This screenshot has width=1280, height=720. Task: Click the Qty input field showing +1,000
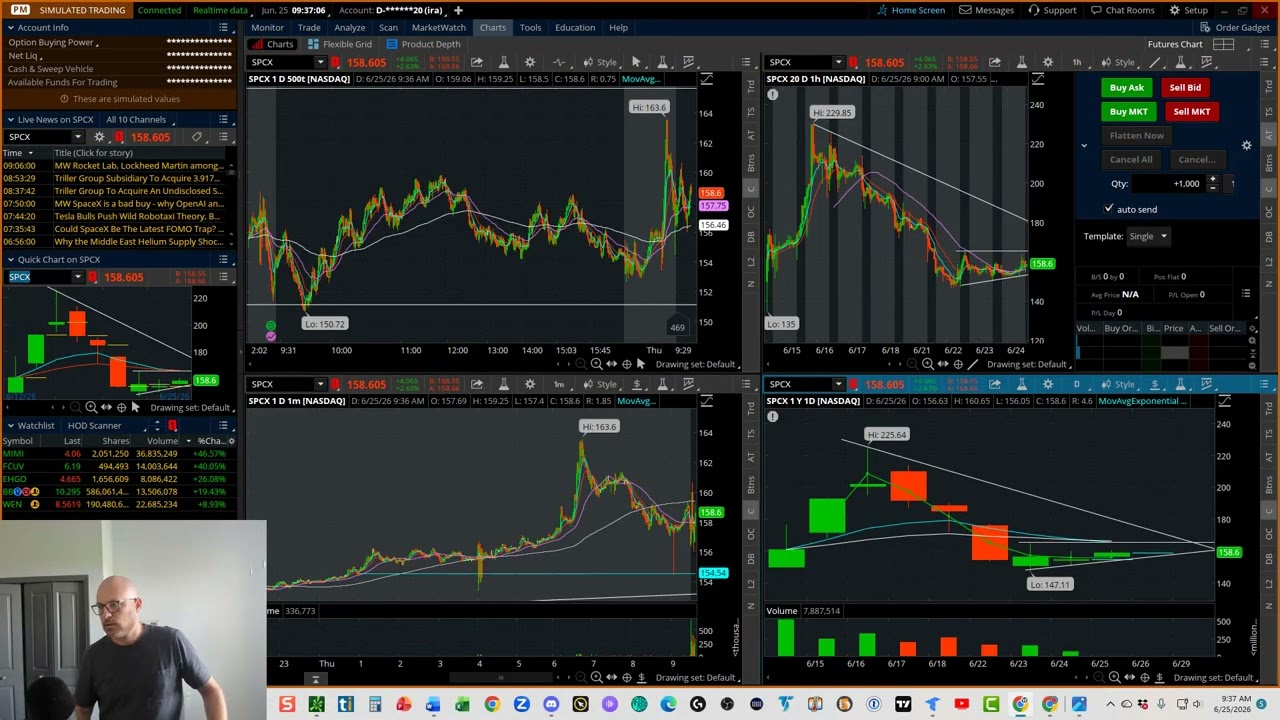[x=1169, y=183]
